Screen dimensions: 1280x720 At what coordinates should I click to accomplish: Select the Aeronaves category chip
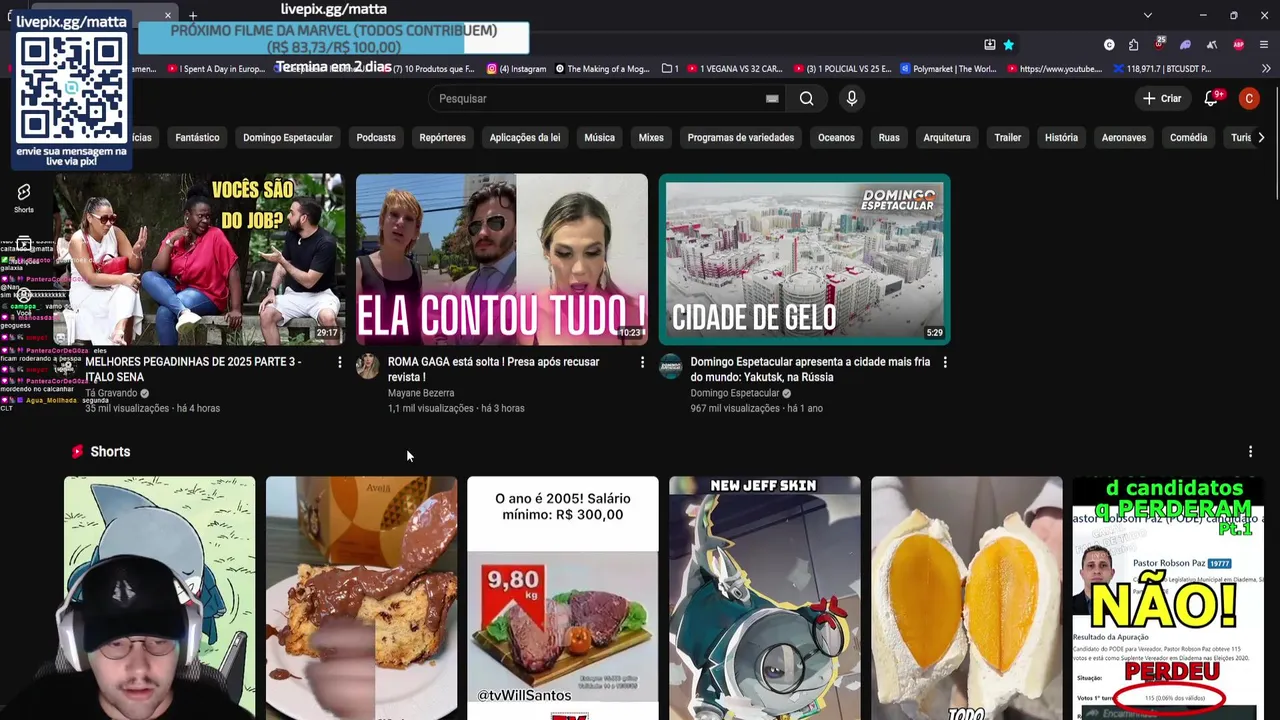pyautogui.click(x=1124, y=137)
